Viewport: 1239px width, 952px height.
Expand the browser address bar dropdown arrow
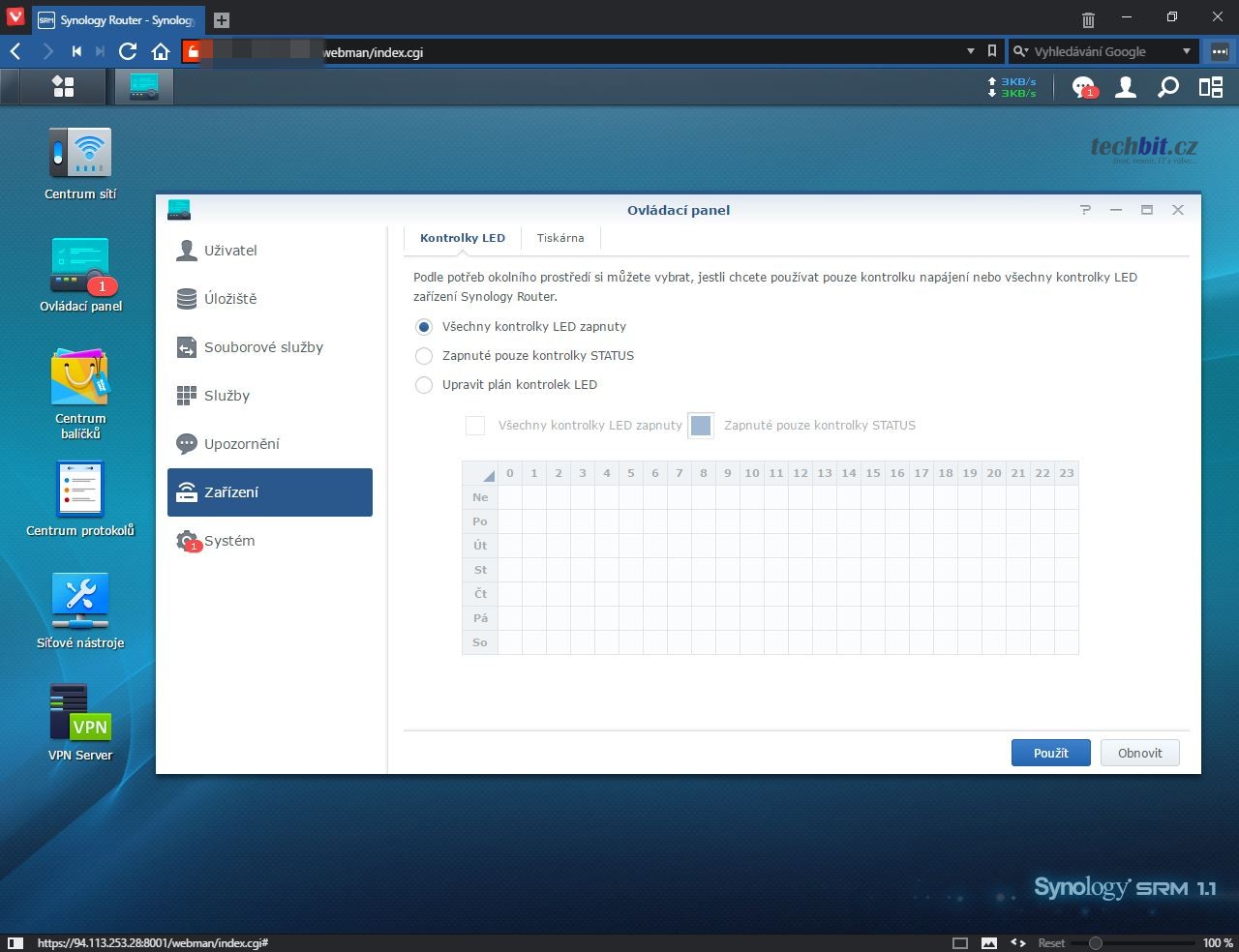[x=971, y=51]
